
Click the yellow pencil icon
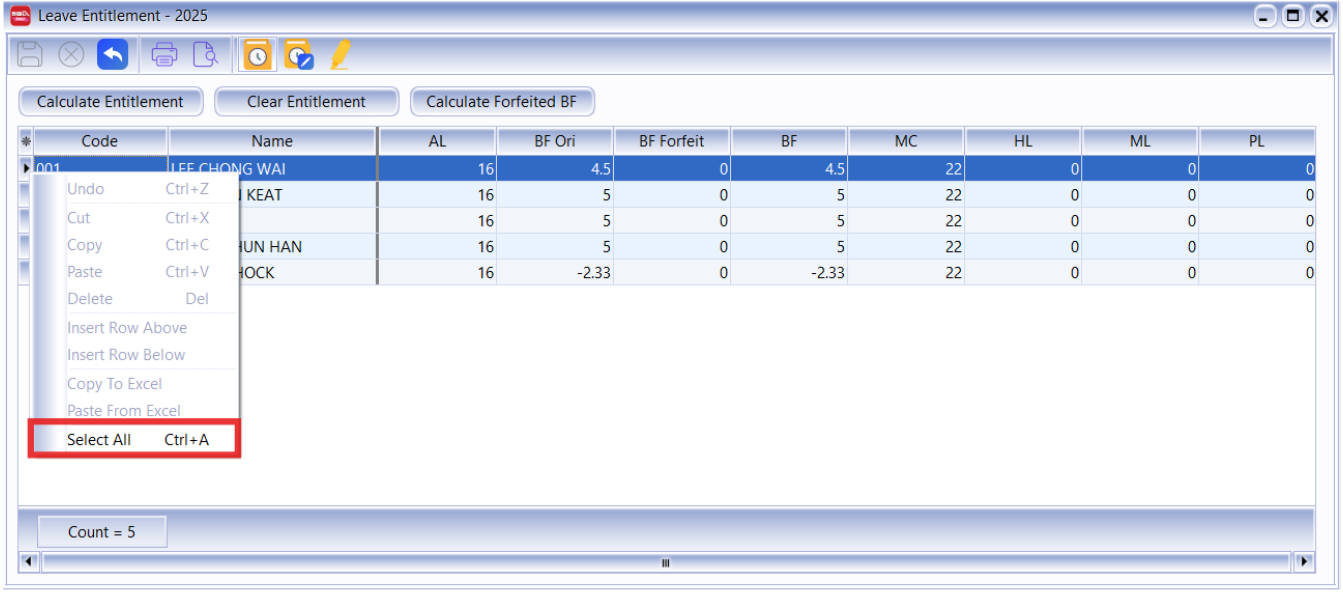click(340, 54)
